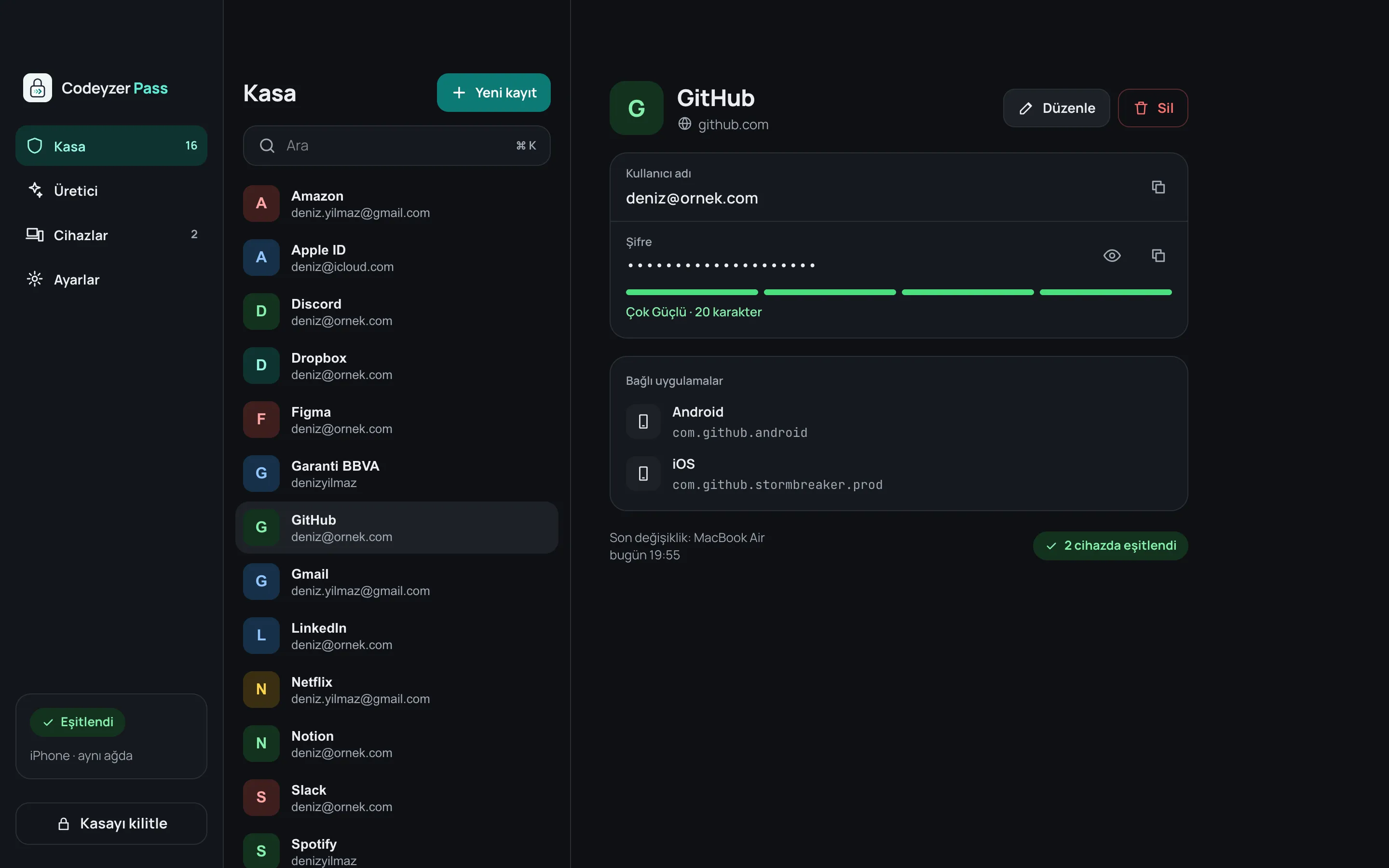Copy the GitHub password
The width and height of the screenshot is (1389, 868).
(1157, 256)
